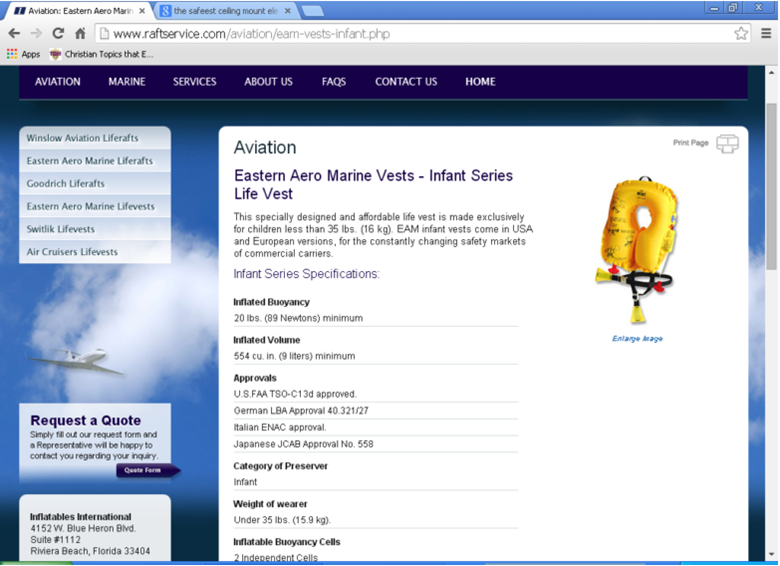Click the Enlarge Image link
This screenshot has height=566, width=780.
(637, 339)
